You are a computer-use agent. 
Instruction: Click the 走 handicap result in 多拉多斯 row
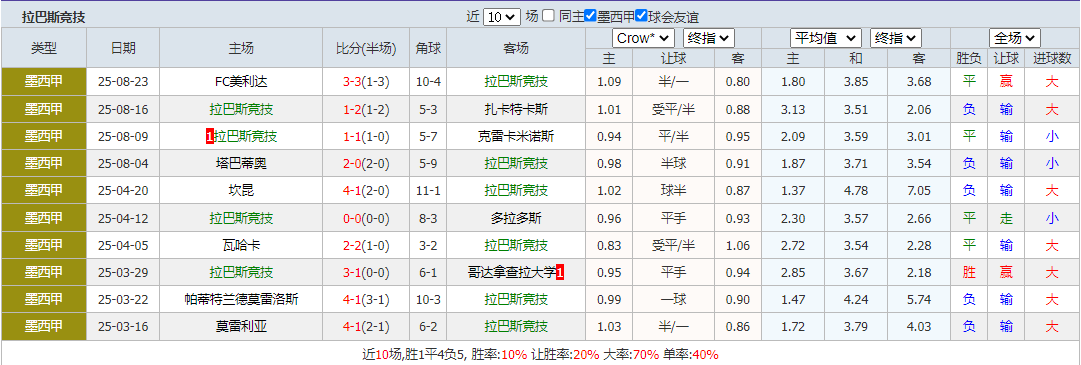point(1007,218)
